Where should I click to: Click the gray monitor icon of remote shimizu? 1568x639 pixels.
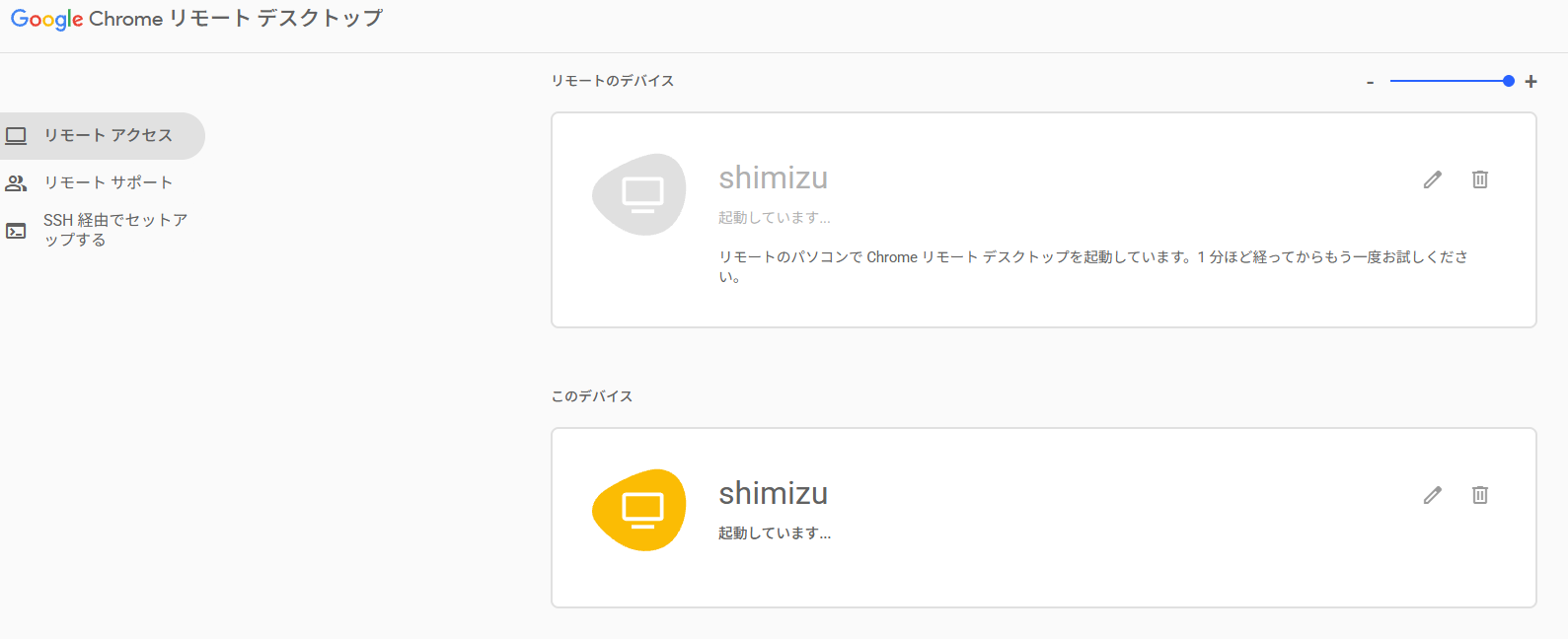click(640, 194)
